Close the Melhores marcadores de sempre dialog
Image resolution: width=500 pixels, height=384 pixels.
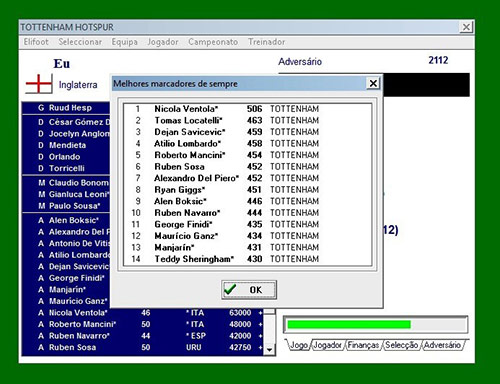tap(373, 83)
